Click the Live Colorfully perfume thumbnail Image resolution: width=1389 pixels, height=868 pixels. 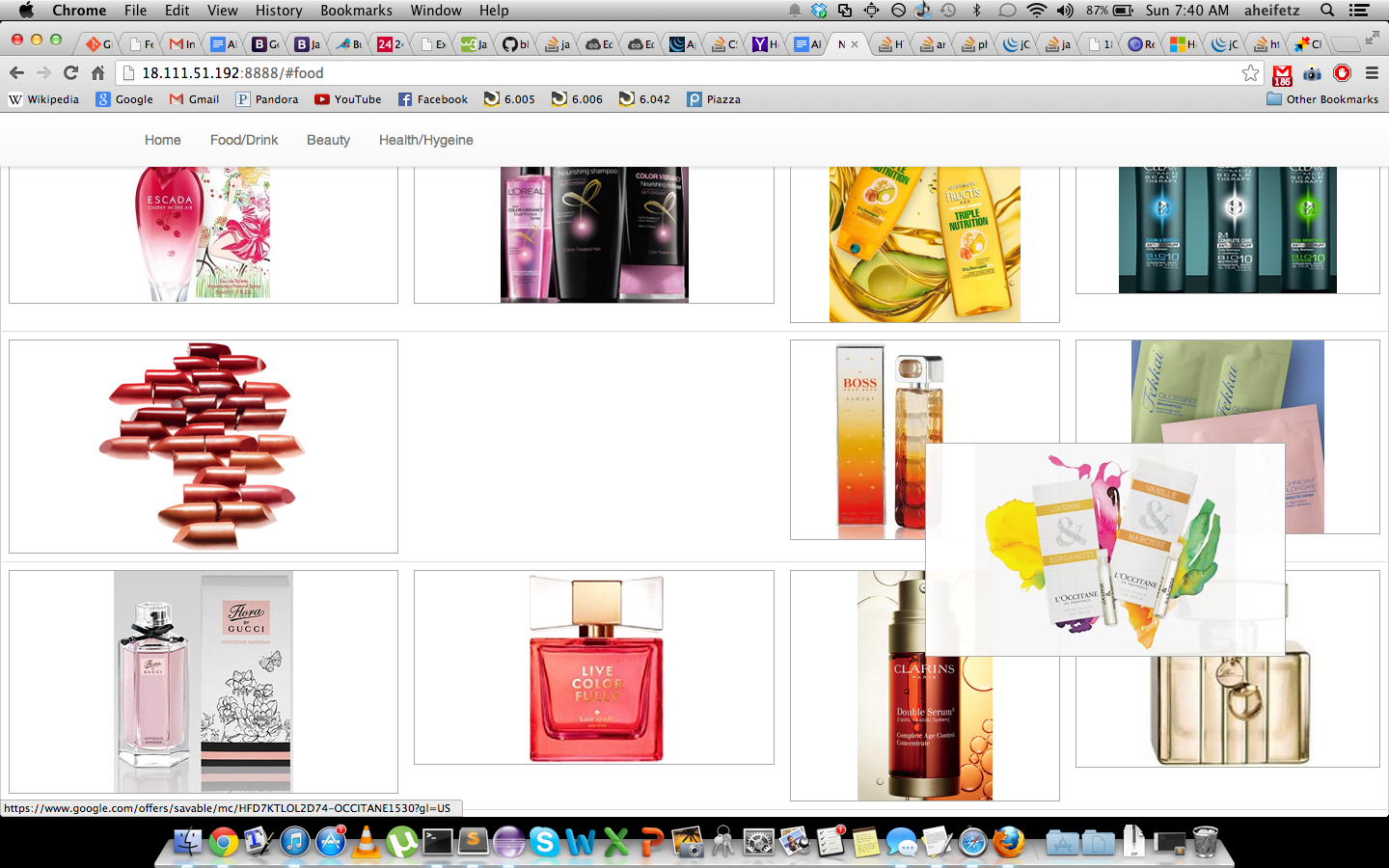(594, 667)
